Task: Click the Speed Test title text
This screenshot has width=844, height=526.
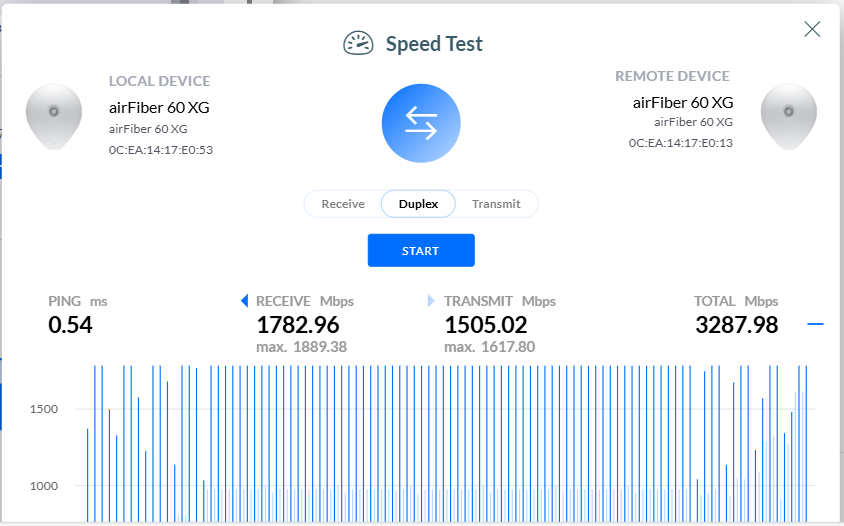Action: pyautogui.click(x=434, y=44)
